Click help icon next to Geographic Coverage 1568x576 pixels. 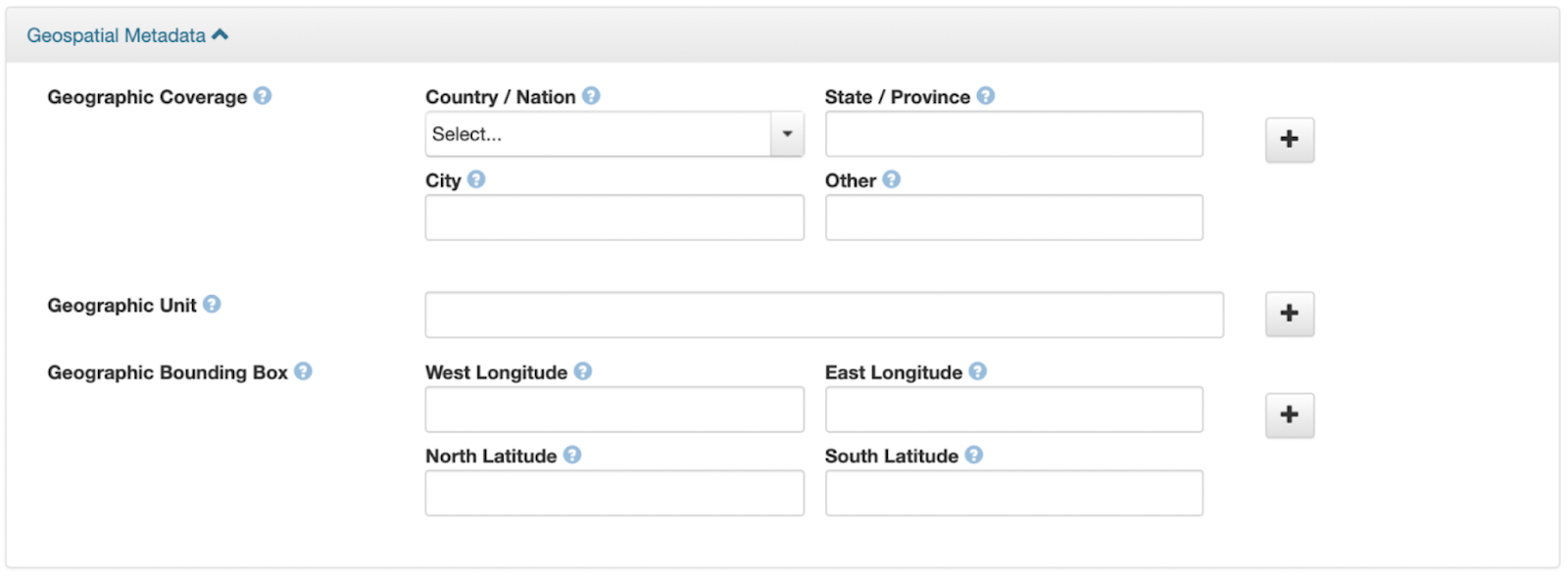click(263, 96)
